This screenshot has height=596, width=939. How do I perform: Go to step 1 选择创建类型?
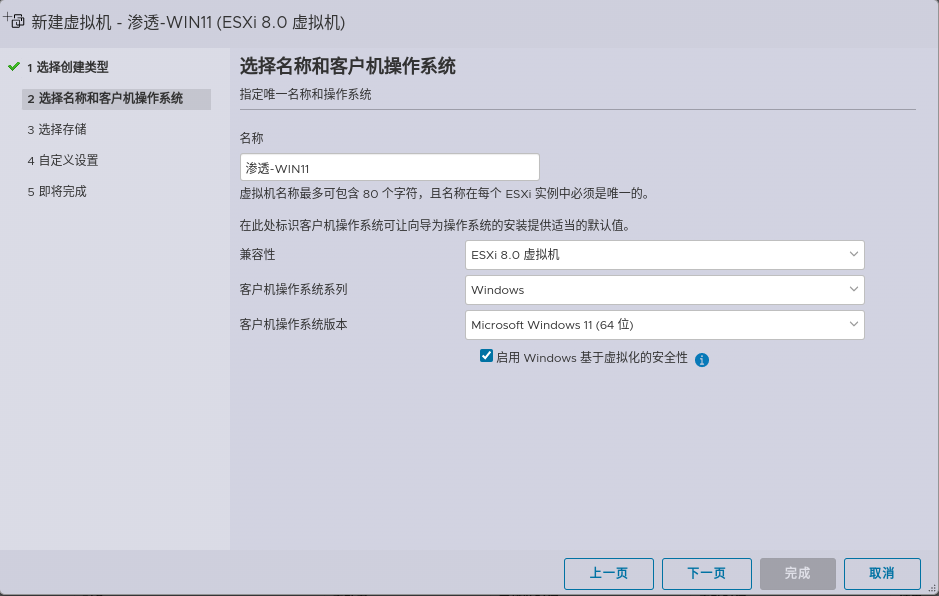pyautogui.click(x=68, y=67)
